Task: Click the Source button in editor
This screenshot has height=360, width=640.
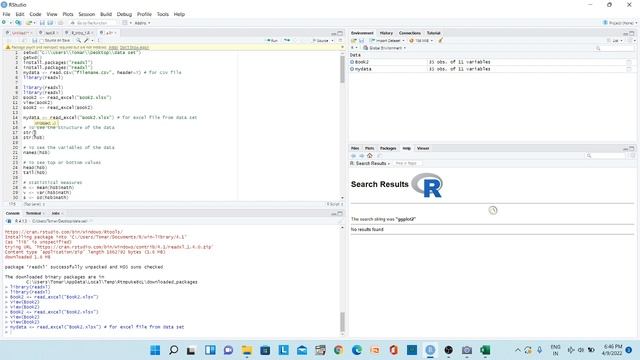Action: [320, 40]
